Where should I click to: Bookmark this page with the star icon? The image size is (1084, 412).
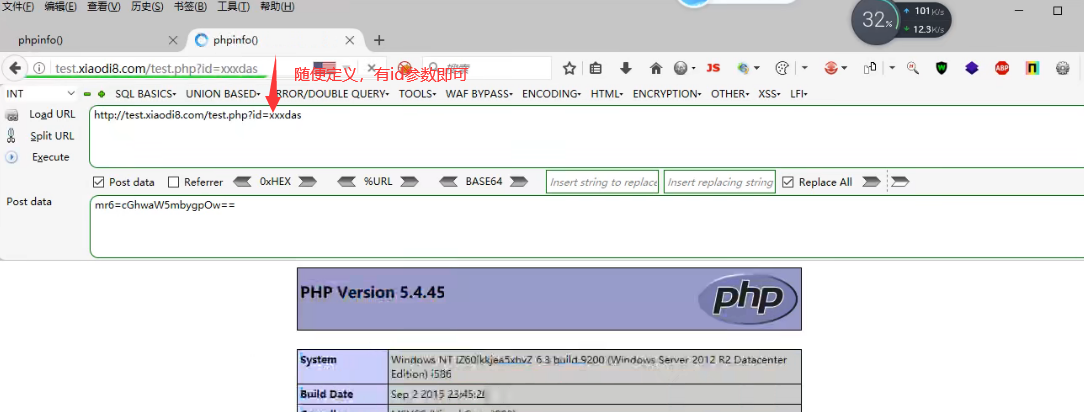coord(569,68)
